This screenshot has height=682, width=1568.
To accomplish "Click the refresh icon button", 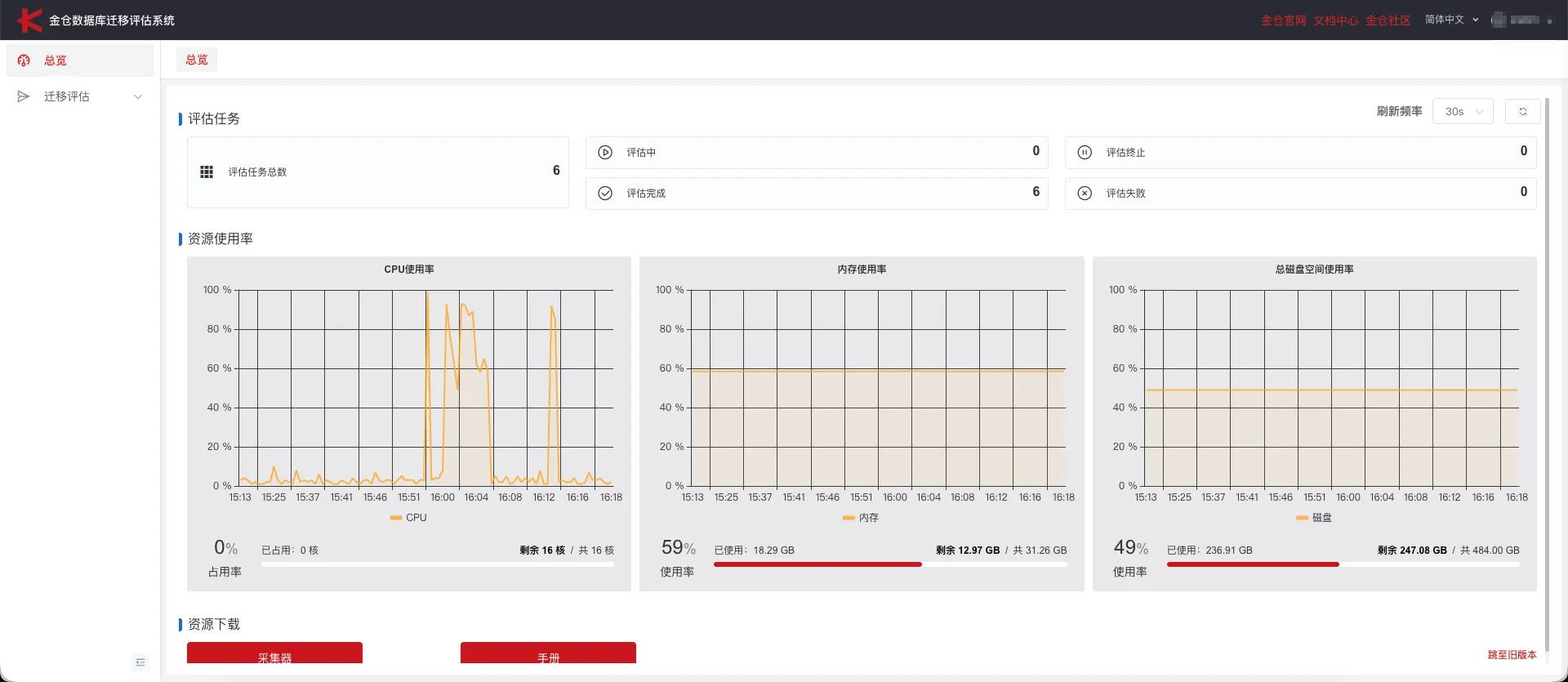I will (x=1522, y=112).
